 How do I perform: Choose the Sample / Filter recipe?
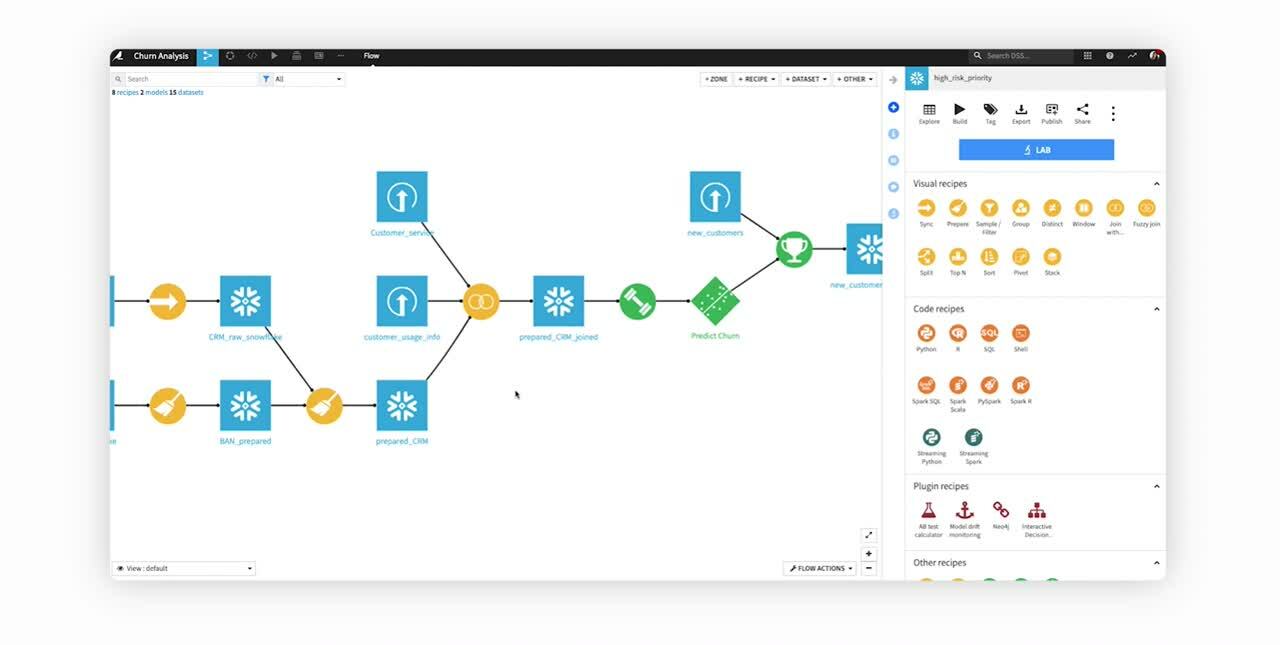(x=989, y=208)
